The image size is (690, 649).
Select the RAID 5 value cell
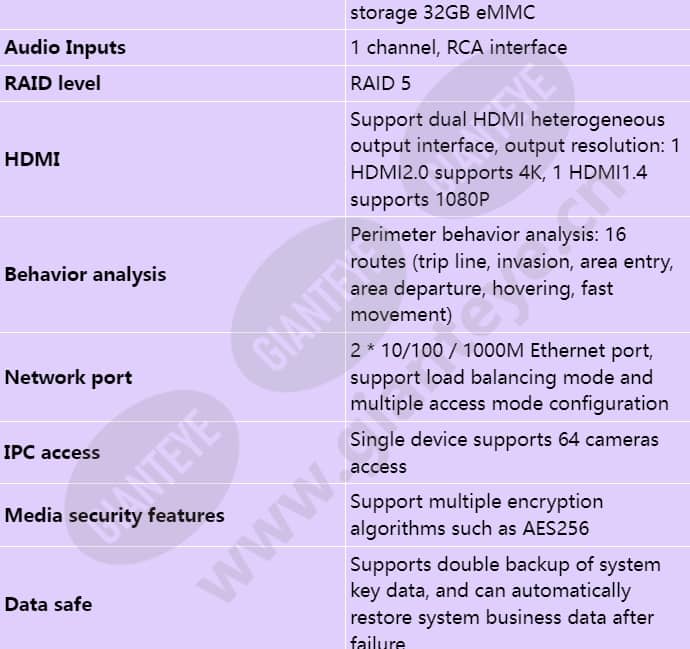click(380, 84)
